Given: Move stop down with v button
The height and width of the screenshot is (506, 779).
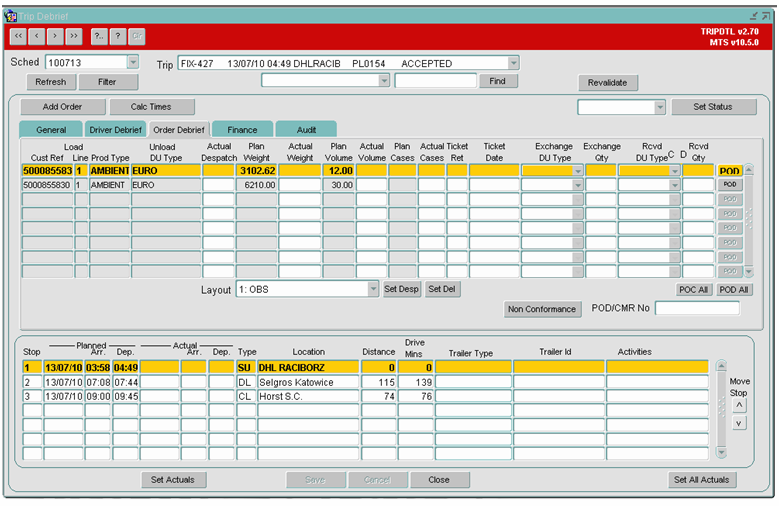Looking at the screenshot, I should 739,423.
